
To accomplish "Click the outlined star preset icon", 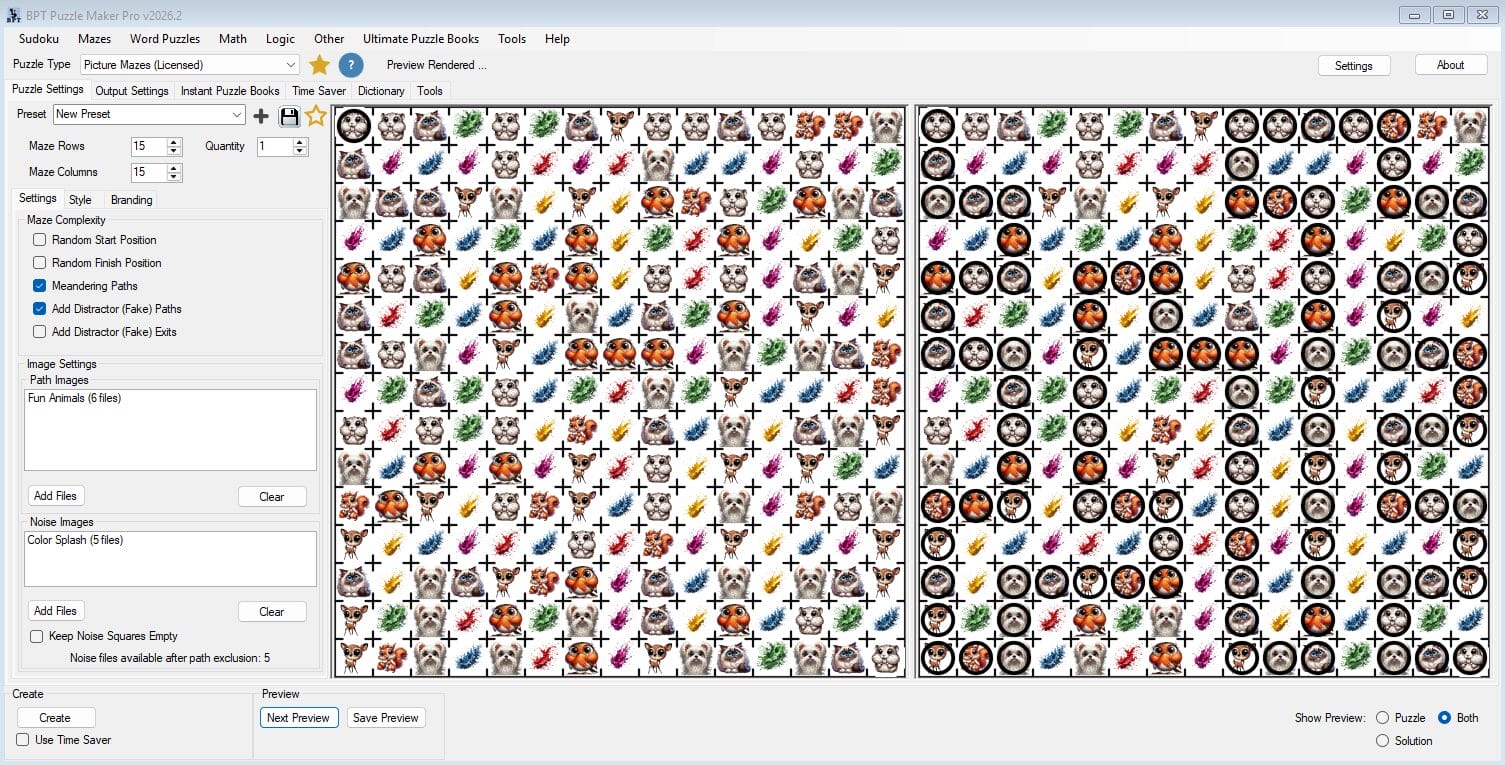I will (x=316, y=115).
